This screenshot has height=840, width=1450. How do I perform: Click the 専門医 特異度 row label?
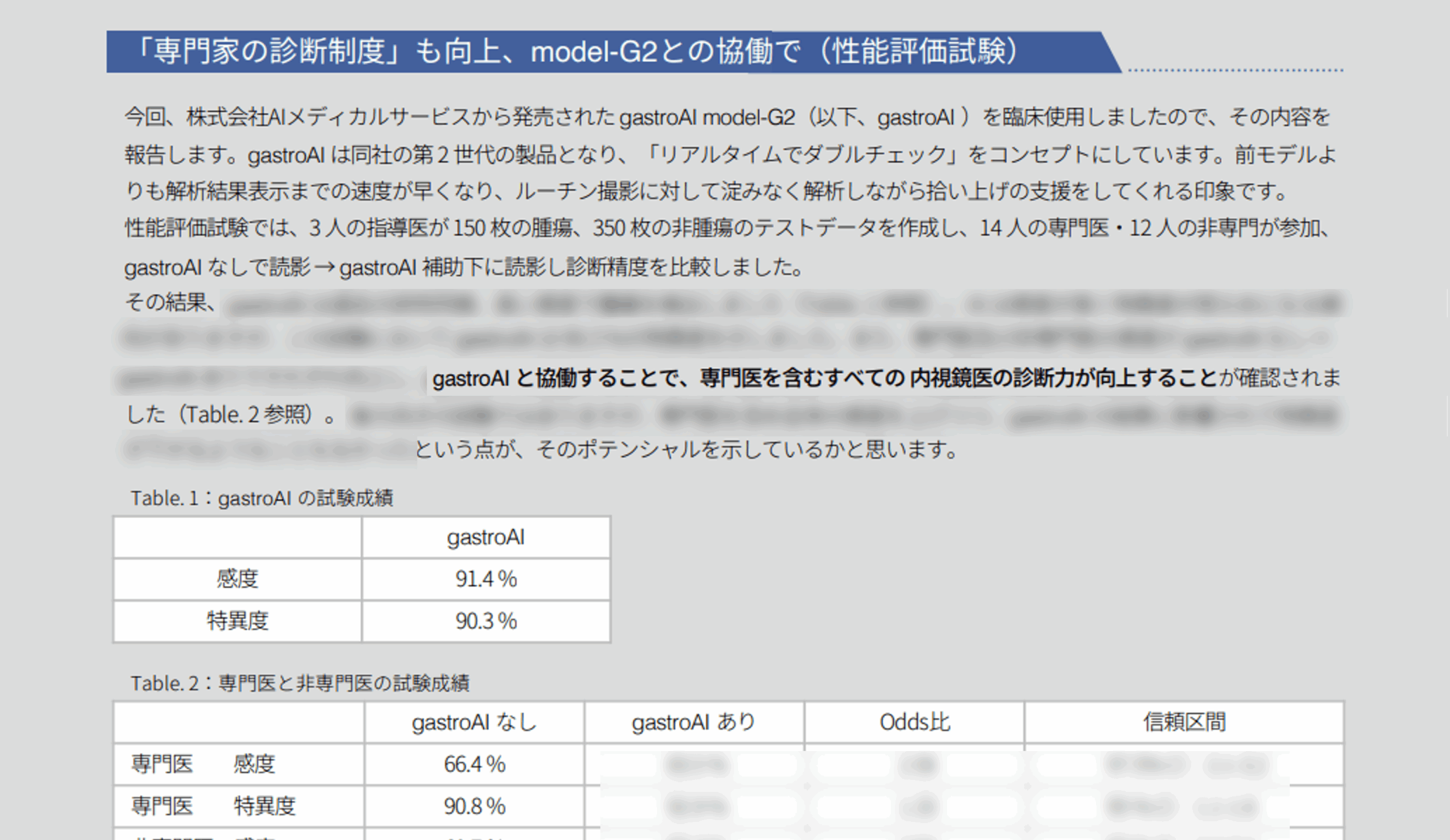click(x=213, y=806)
